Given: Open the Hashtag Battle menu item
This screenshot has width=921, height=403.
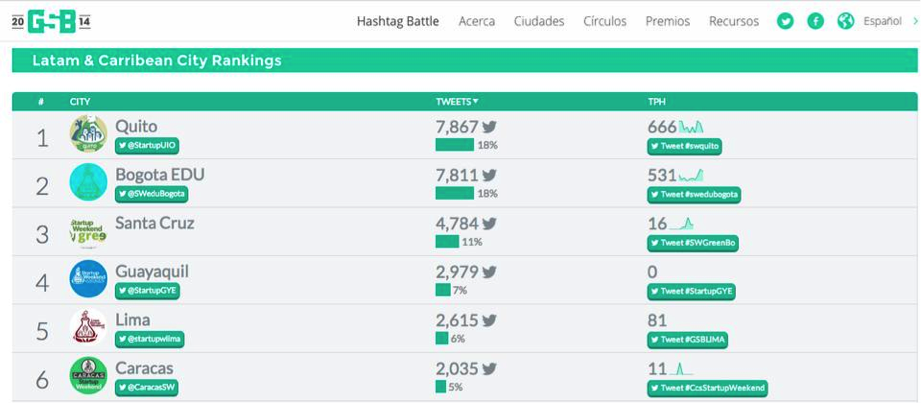Looking at the screenshot, I should 397,21.
